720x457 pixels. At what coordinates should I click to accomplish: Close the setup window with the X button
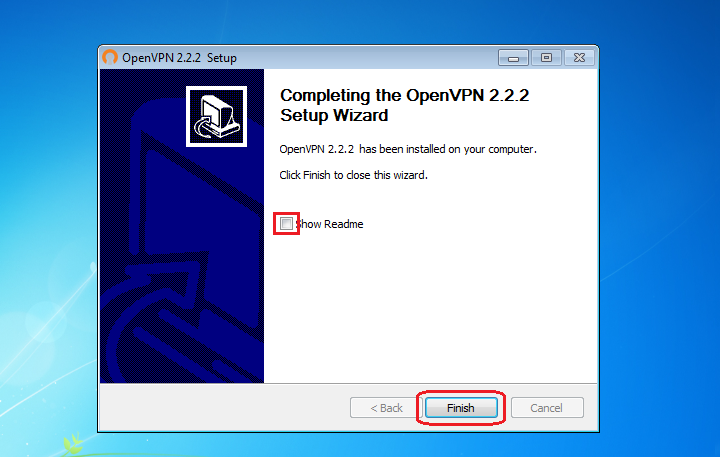(579, 58)
